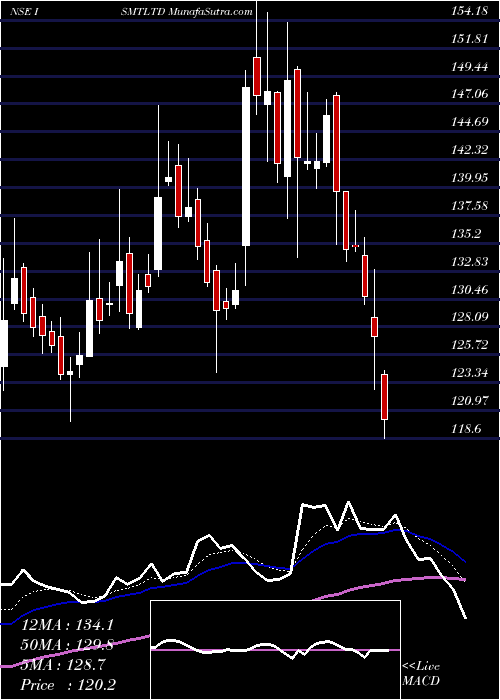Click the 139.95 price axis label
This screenshot has height=700, width=500.
tap(470, 178)
